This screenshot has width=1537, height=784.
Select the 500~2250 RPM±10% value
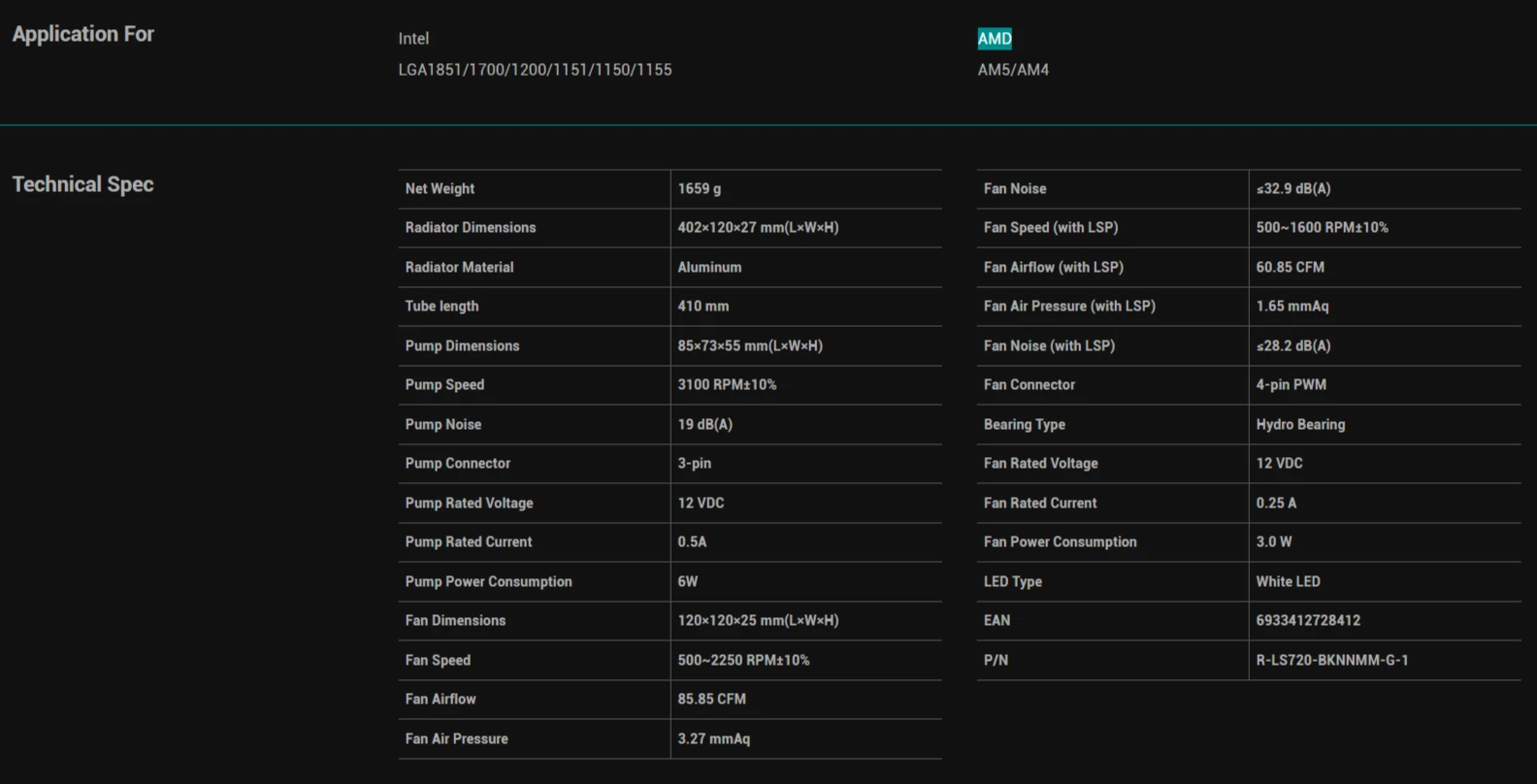coord(743,661)
